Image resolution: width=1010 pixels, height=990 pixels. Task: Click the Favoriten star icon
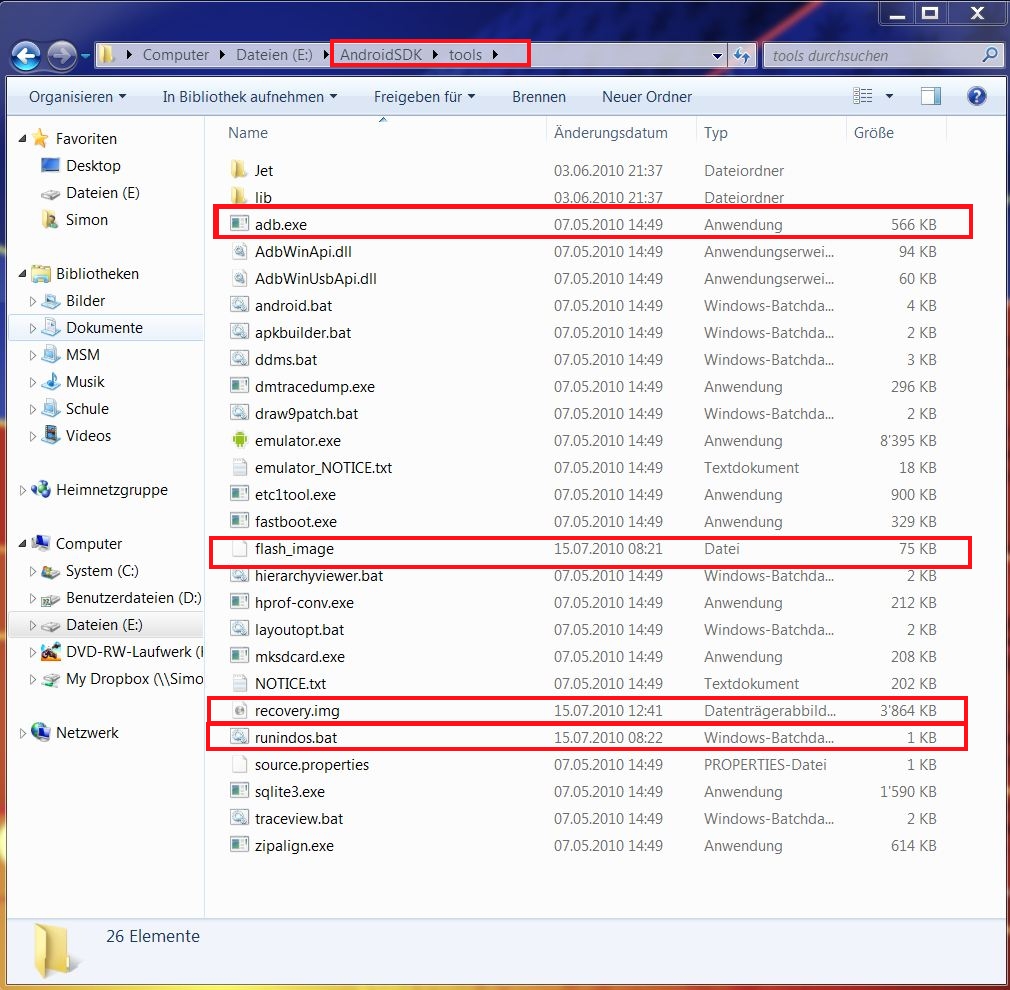coord(41,138)
